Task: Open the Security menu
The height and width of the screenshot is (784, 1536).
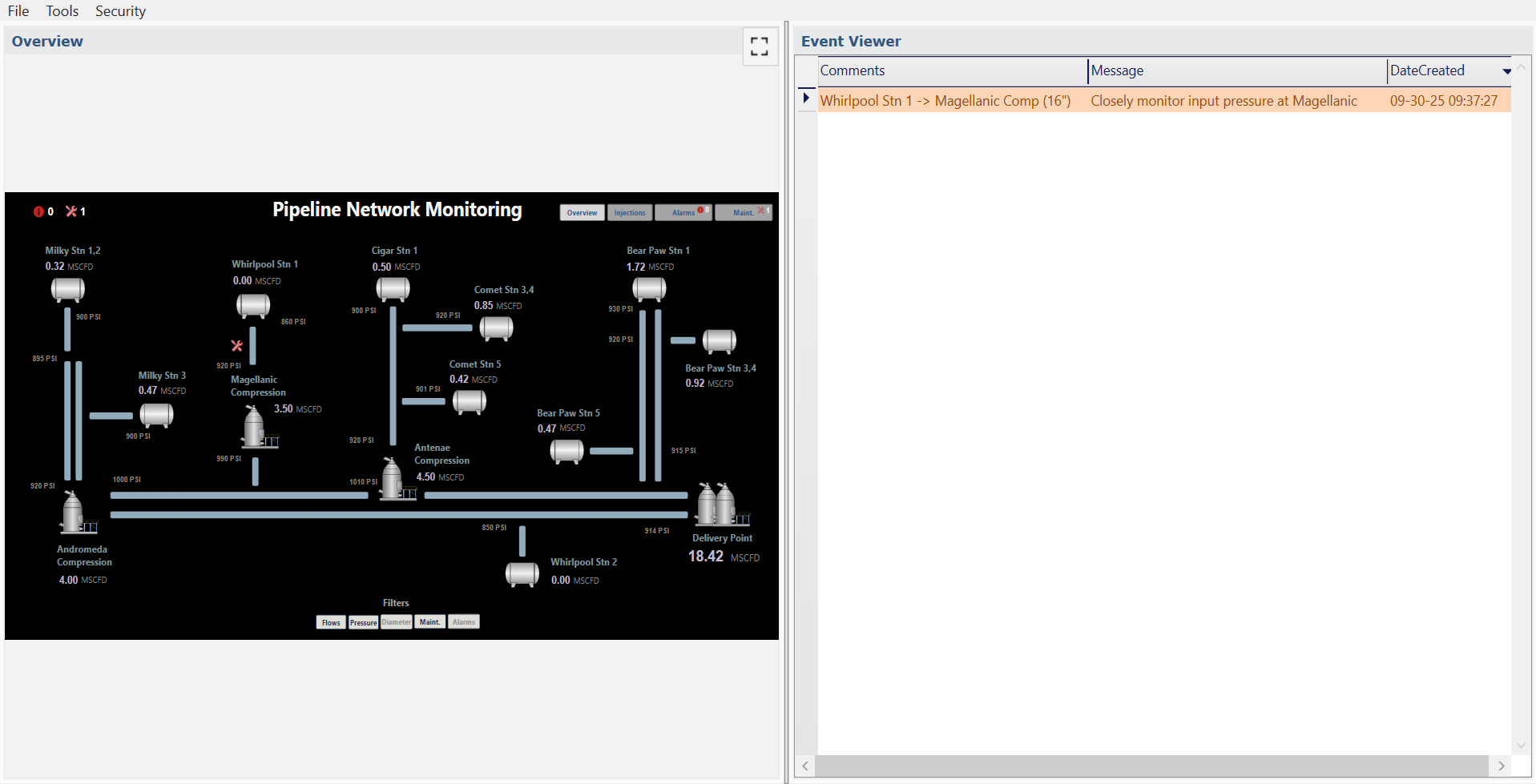Action: tap(120, 11)
